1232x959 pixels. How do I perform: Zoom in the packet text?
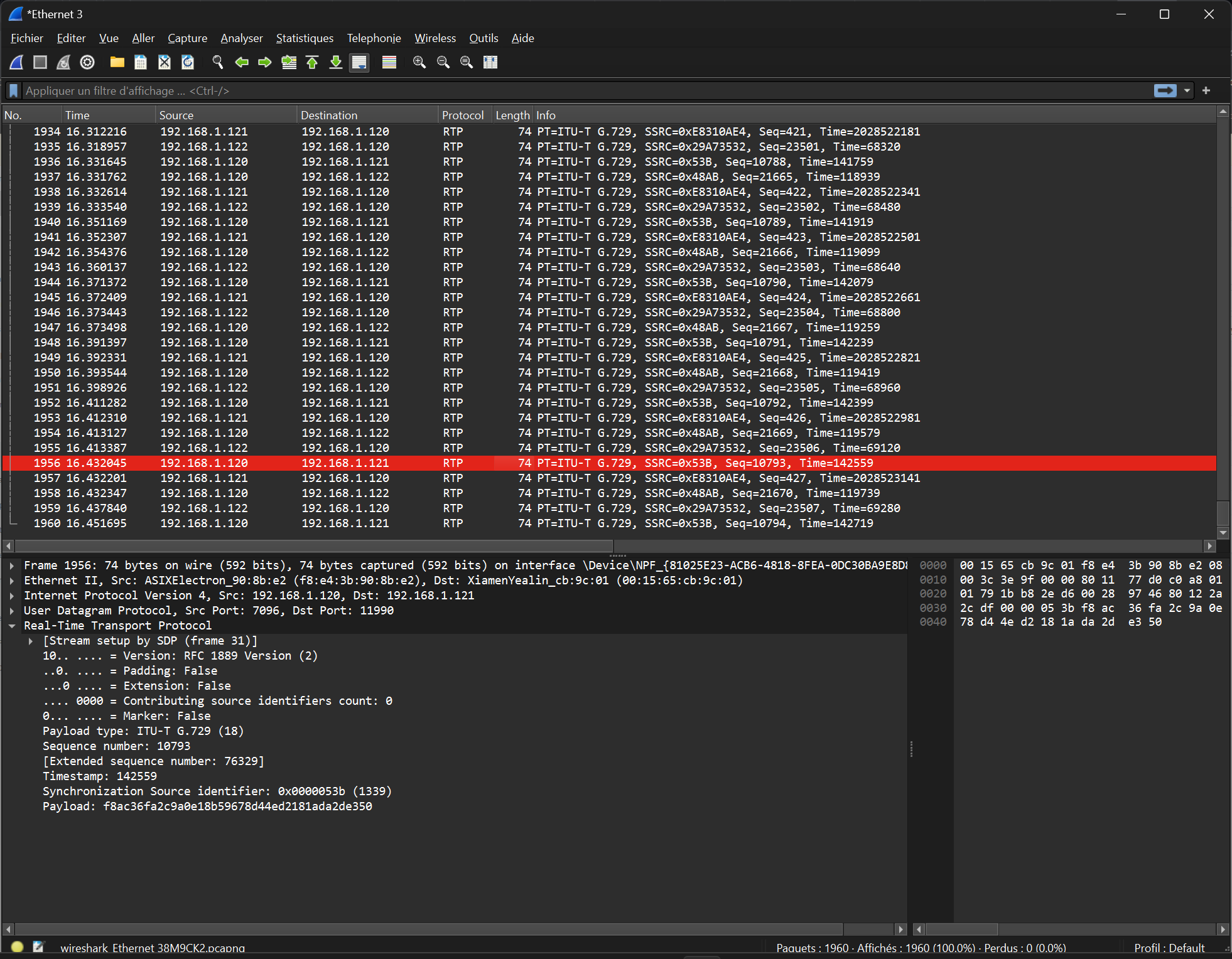point(419,62)
